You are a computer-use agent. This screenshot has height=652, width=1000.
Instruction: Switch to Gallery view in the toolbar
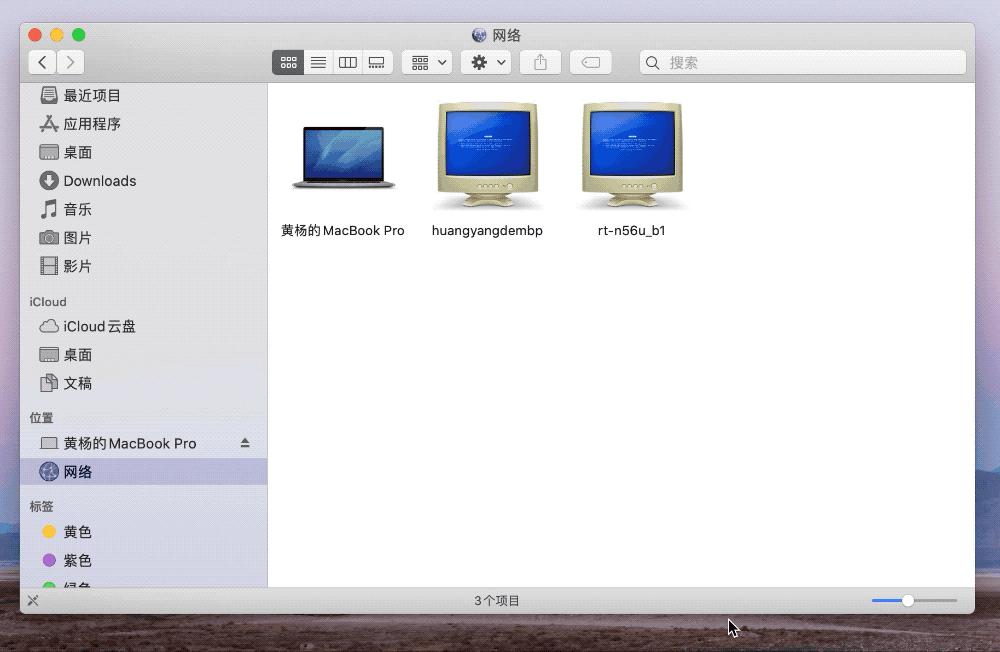tap(376, 62)
